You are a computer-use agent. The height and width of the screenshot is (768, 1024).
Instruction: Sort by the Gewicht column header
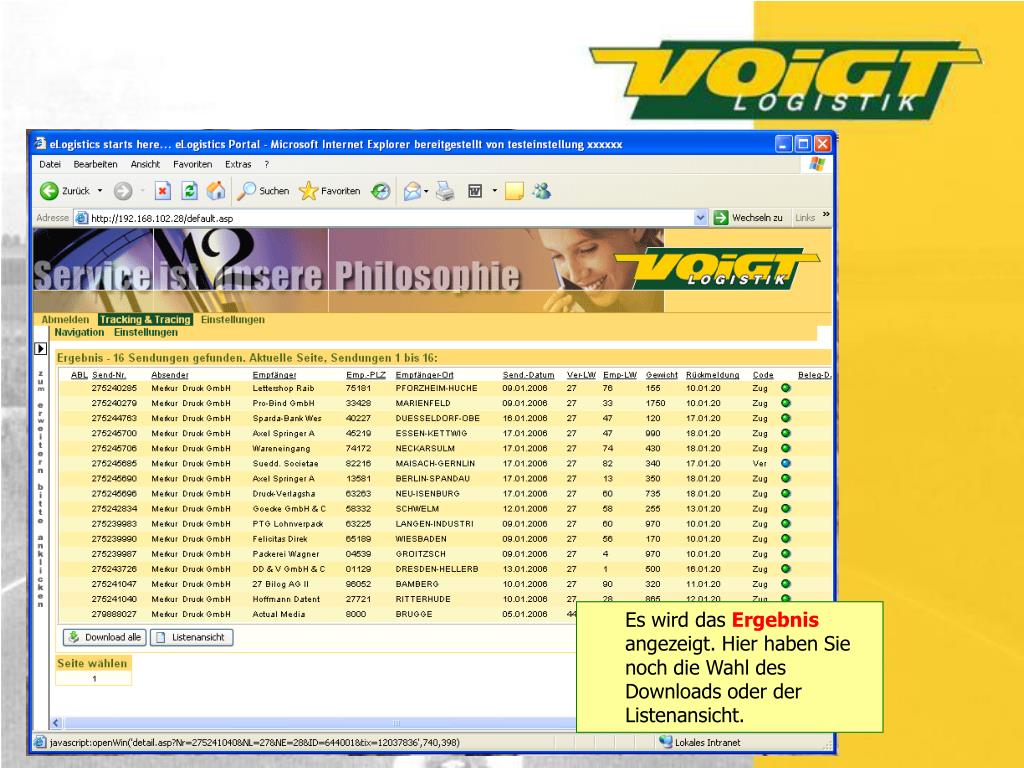click(x=662, y=375)
